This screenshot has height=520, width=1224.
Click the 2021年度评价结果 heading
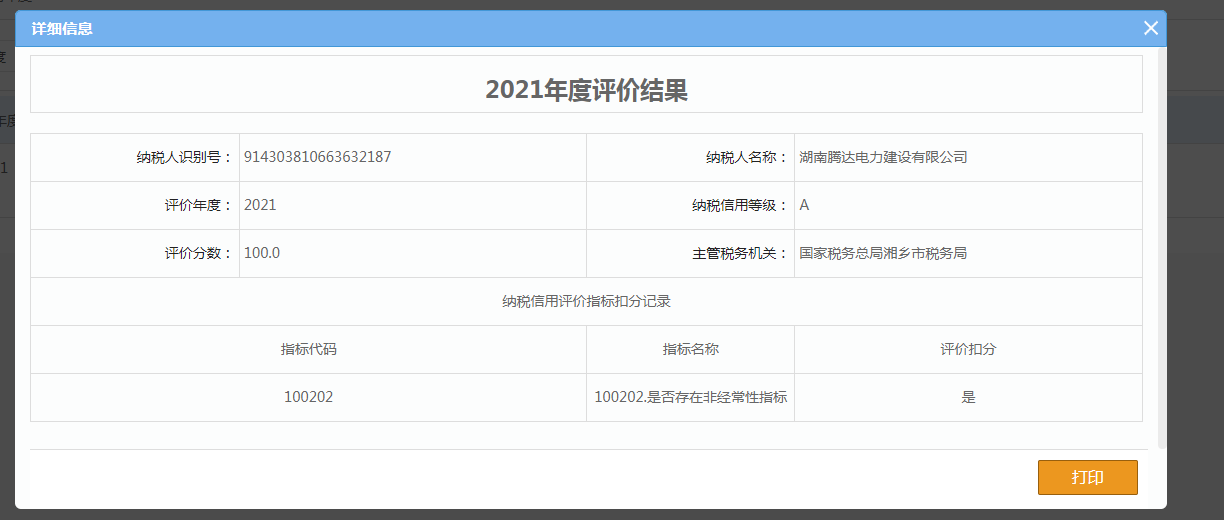pyautogui.click(x=586, y=90)
